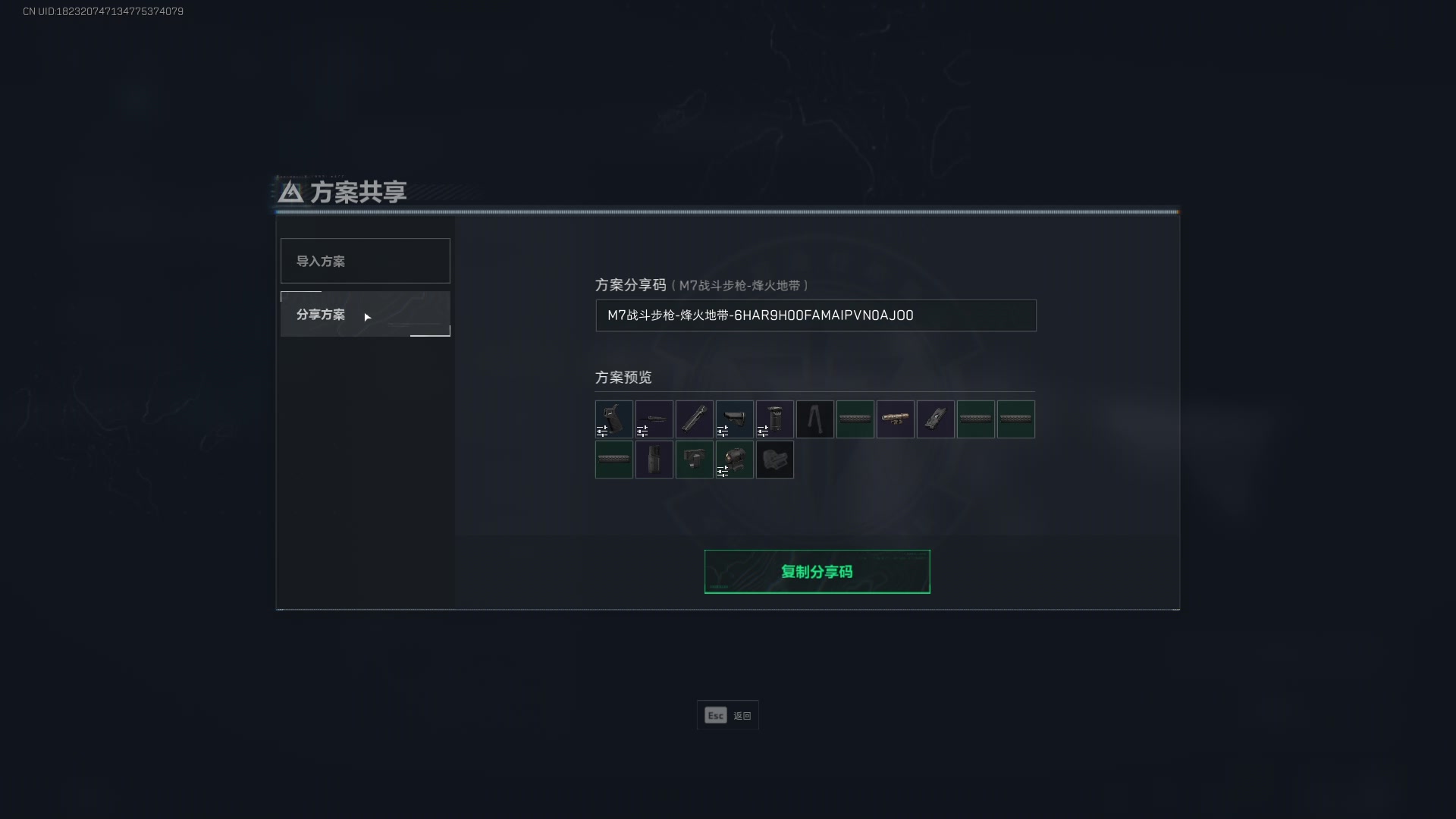Click the share code text field
The width and height of the screenshot is (1456, 819).
pos(815,315)
